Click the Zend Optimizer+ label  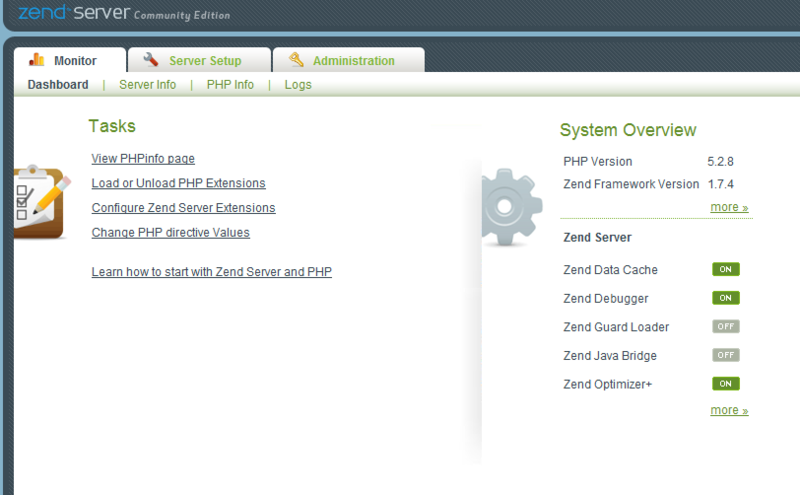tap(608, 384)
